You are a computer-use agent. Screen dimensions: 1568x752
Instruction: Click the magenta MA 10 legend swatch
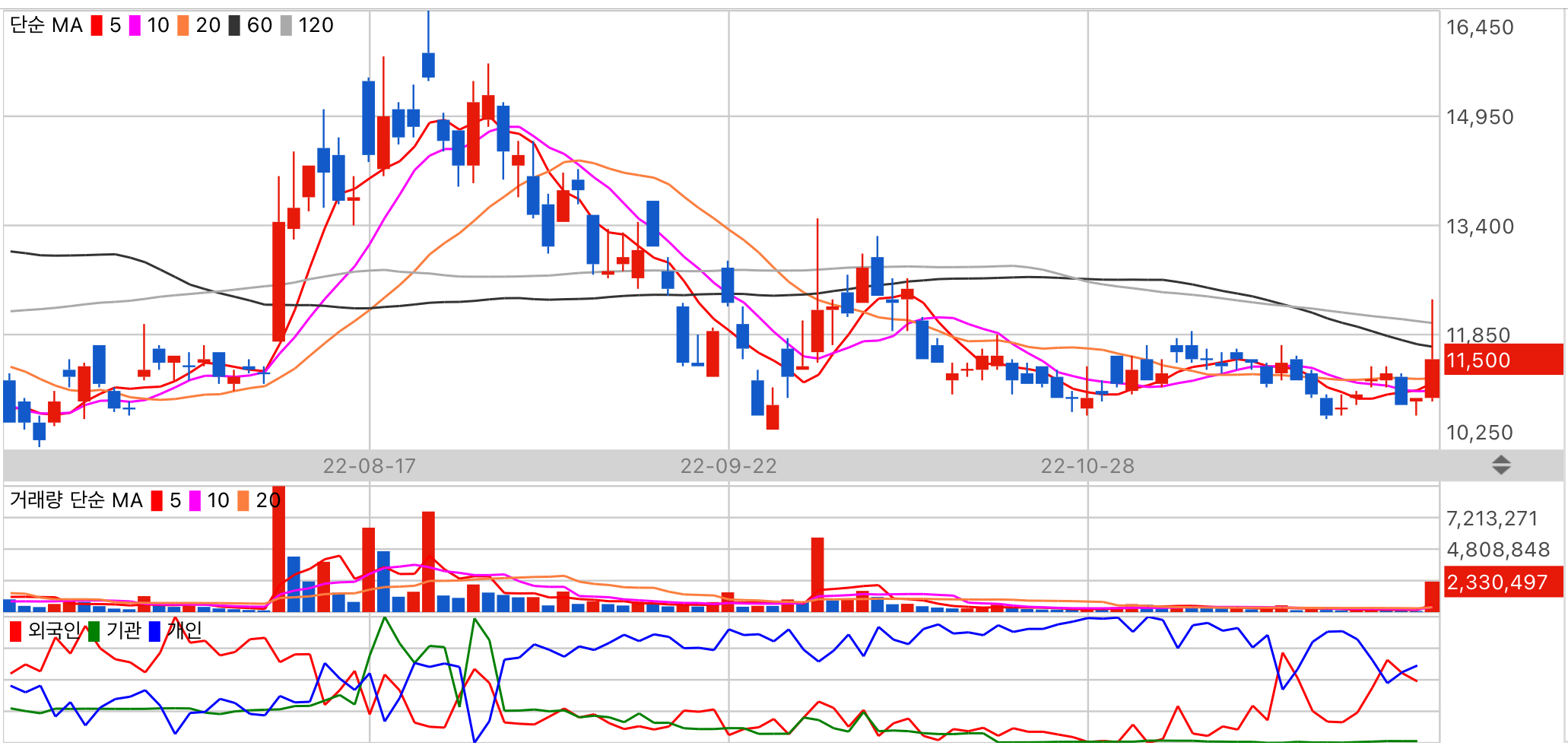(x=135, y=26)
